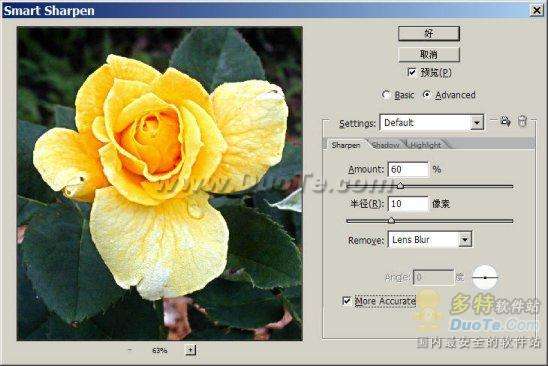The width and height of the screenshot is (548, 366).
Task: Uncheck the More Accurate checkbox
Action: [346, 301]
